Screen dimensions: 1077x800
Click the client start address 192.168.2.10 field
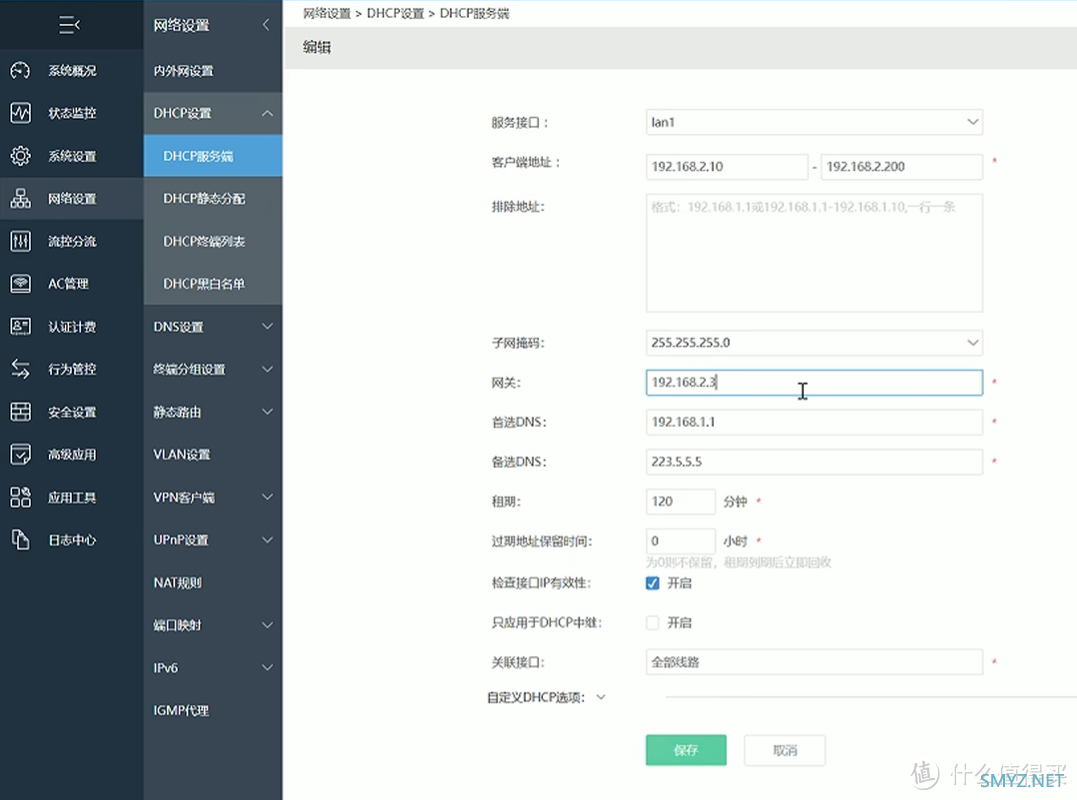click(727, 166)
